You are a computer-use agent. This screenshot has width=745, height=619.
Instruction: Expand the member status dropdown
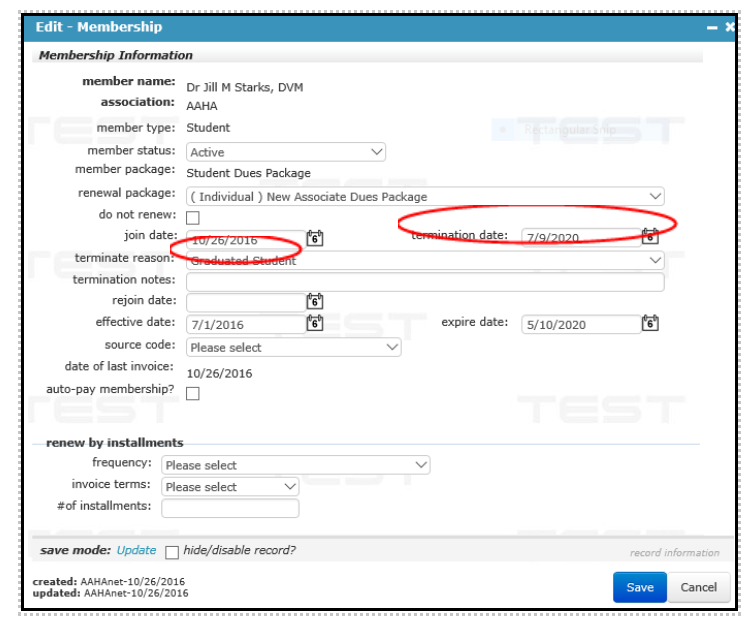point(285,152)
